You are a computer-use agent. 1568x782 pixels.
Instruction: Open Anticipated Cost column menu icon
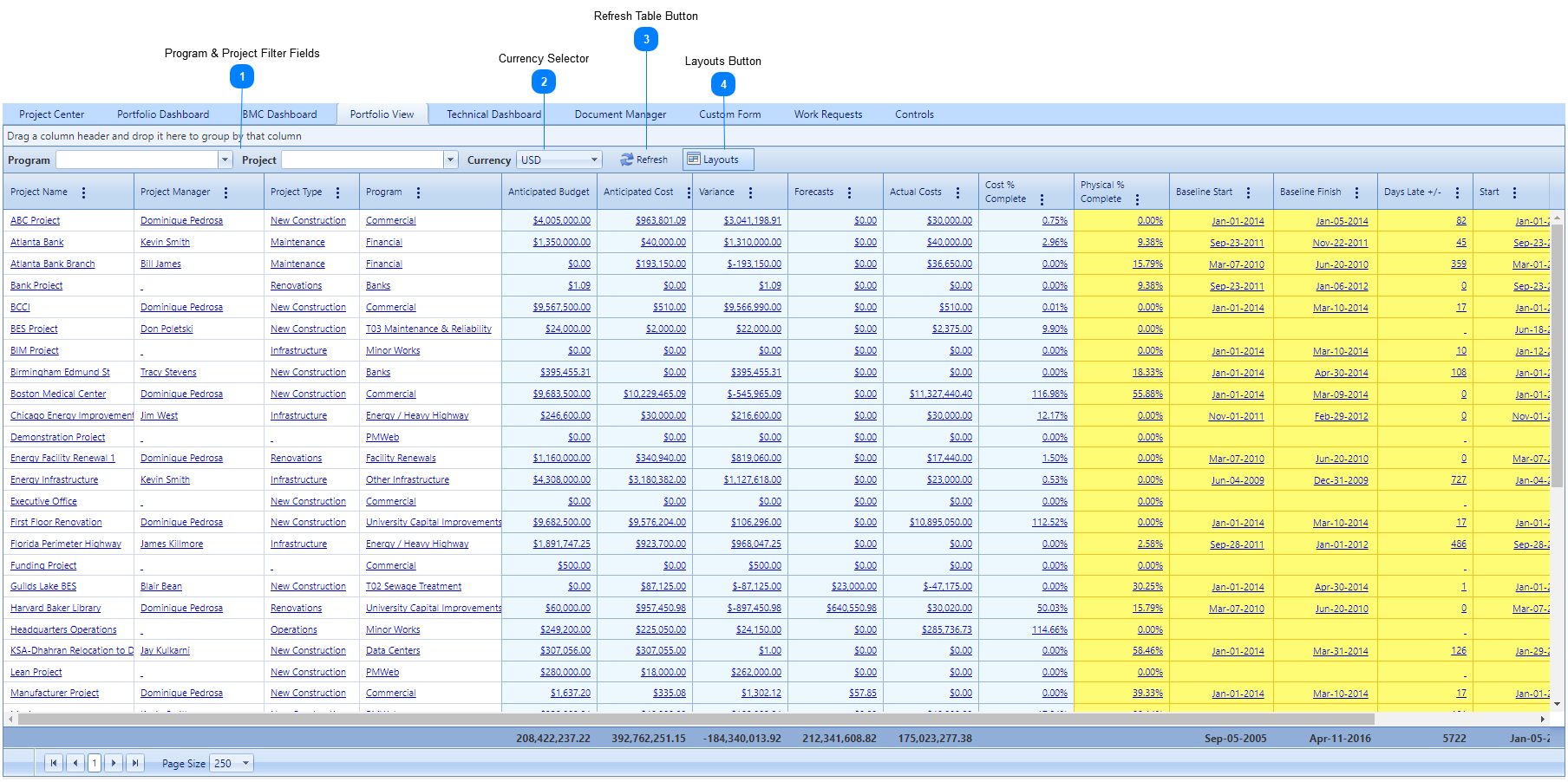coord(689,192)
